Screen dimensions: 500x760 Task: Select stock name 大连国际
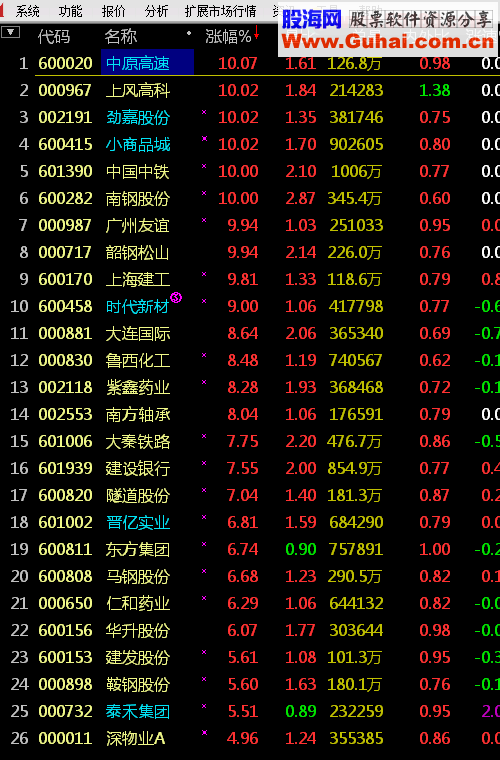point(138,333)
